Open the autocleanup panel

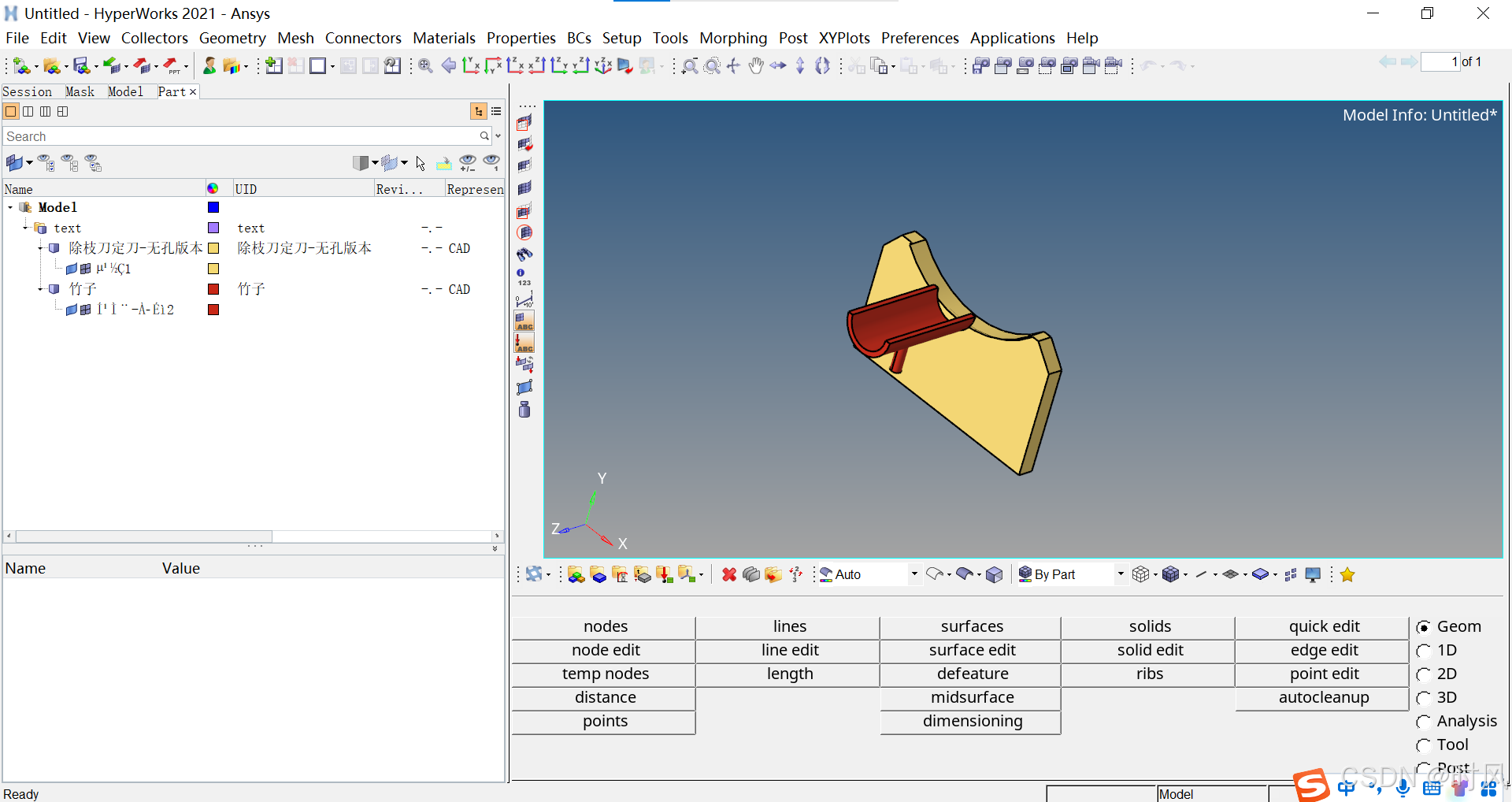(x=1323, y=698)
